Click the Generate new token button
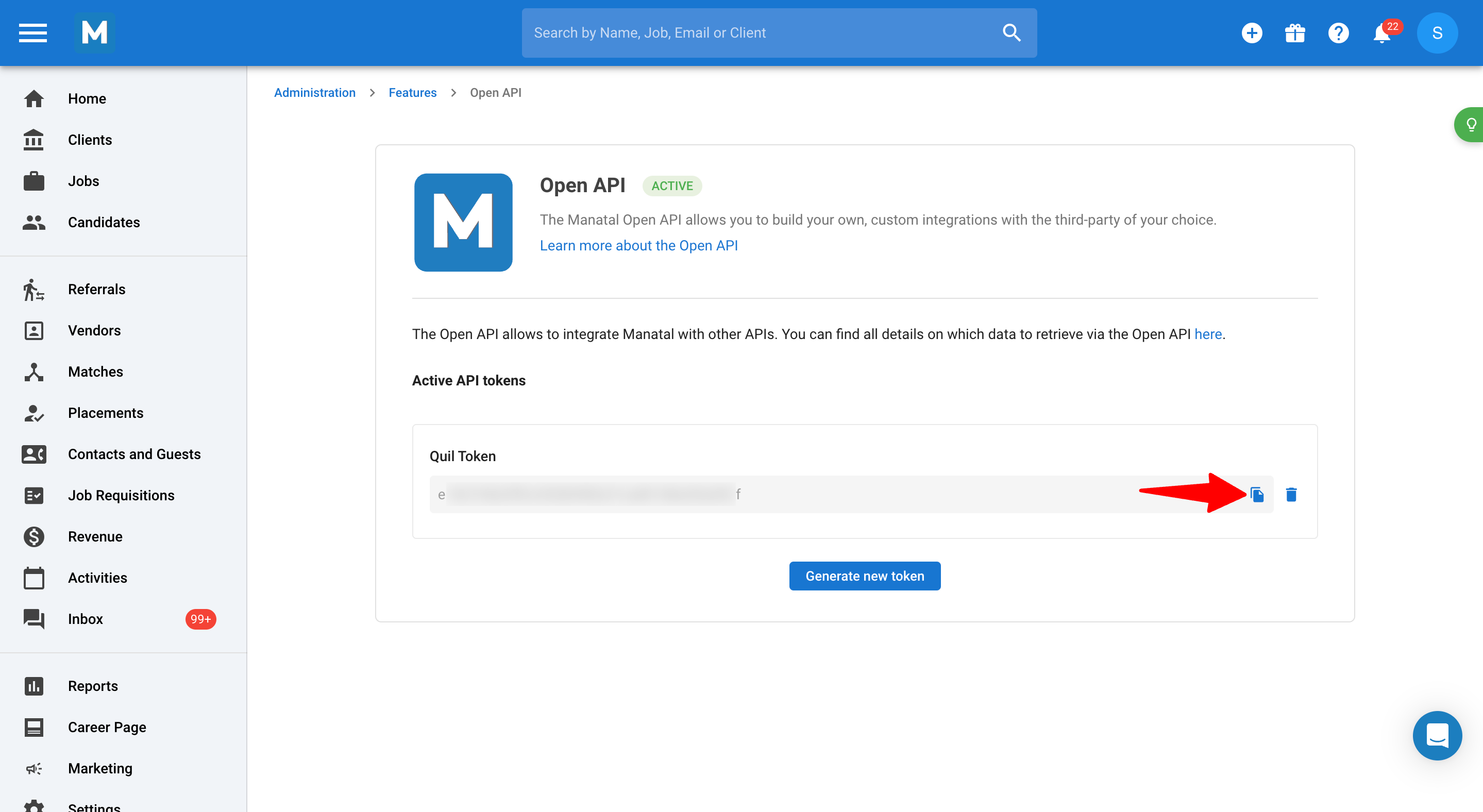 click(865, 576)
